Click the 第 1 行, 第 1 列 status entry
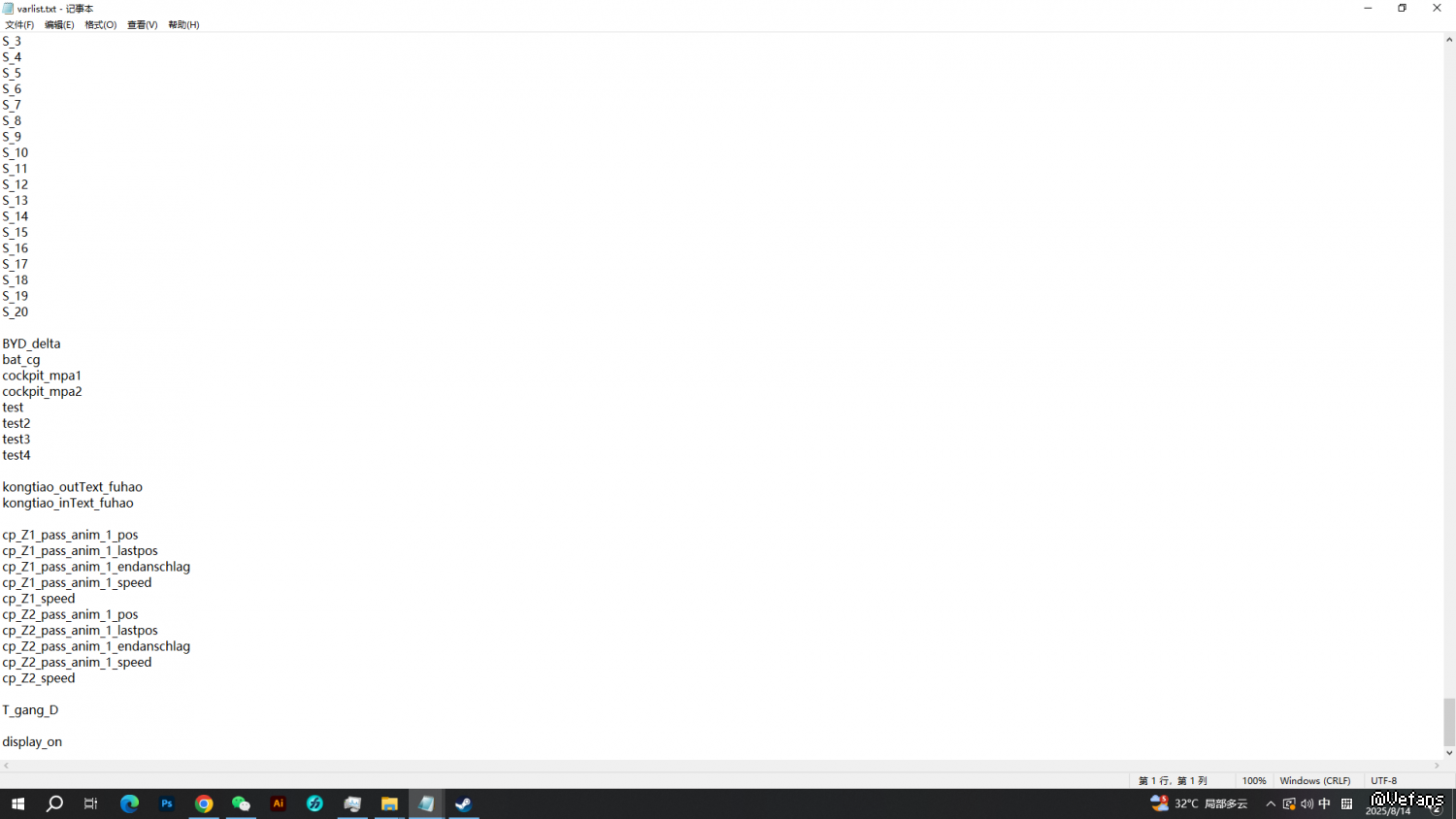 (x=1173, y=781)
